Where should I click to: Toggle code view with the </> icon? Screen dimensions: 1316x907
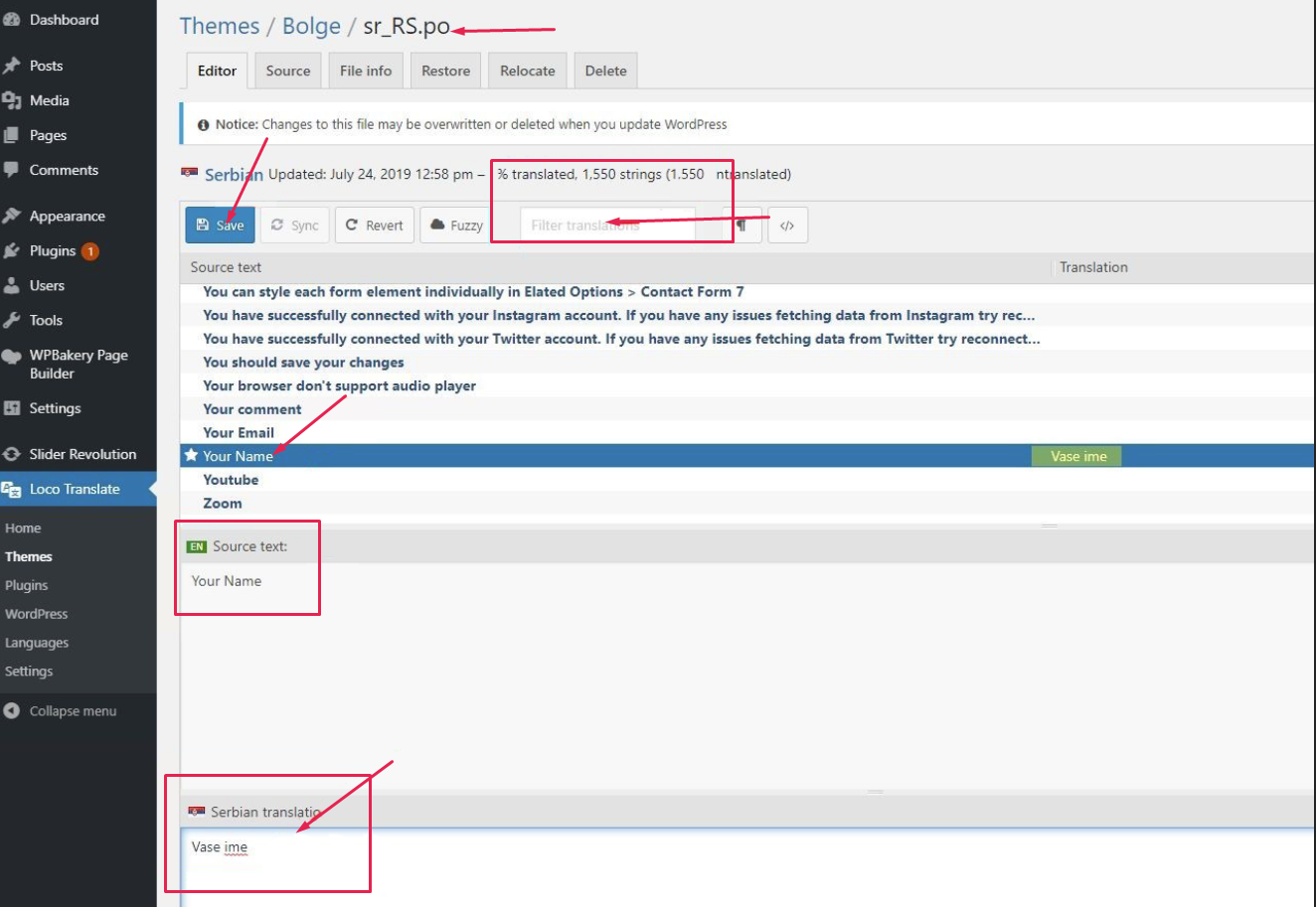(x=787, y=226)
